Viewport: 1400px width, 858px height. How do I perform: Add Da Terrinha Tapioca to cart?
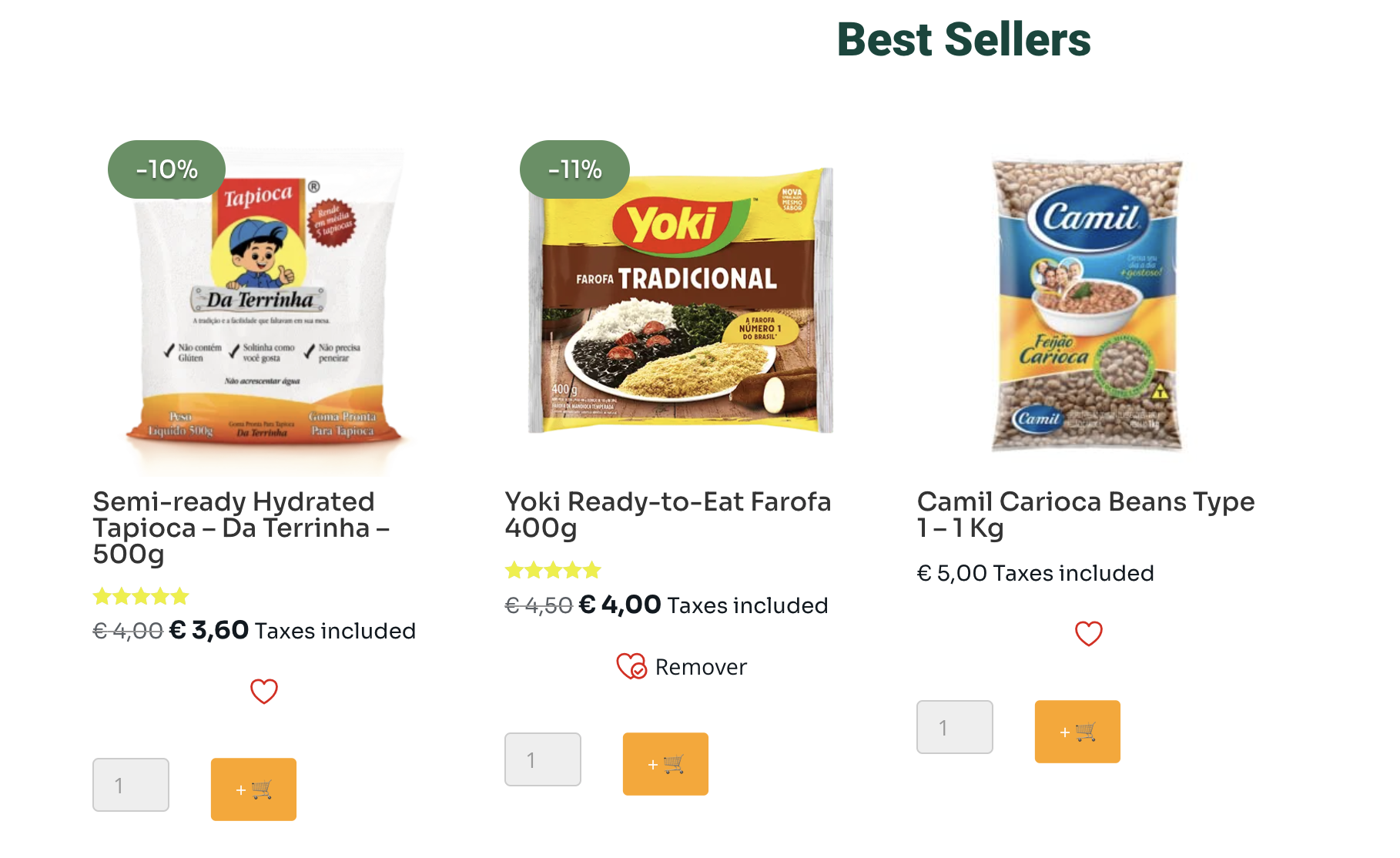(253, 789)
